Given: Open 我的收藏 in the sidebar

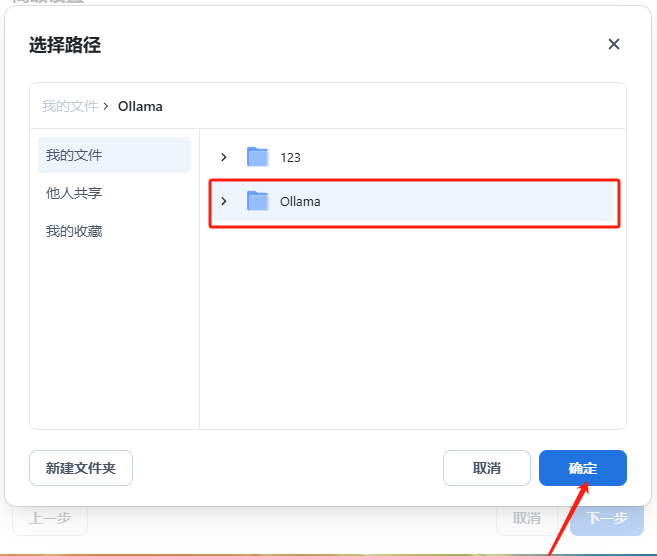Looking at the screenshot, I should pos(74,231).
